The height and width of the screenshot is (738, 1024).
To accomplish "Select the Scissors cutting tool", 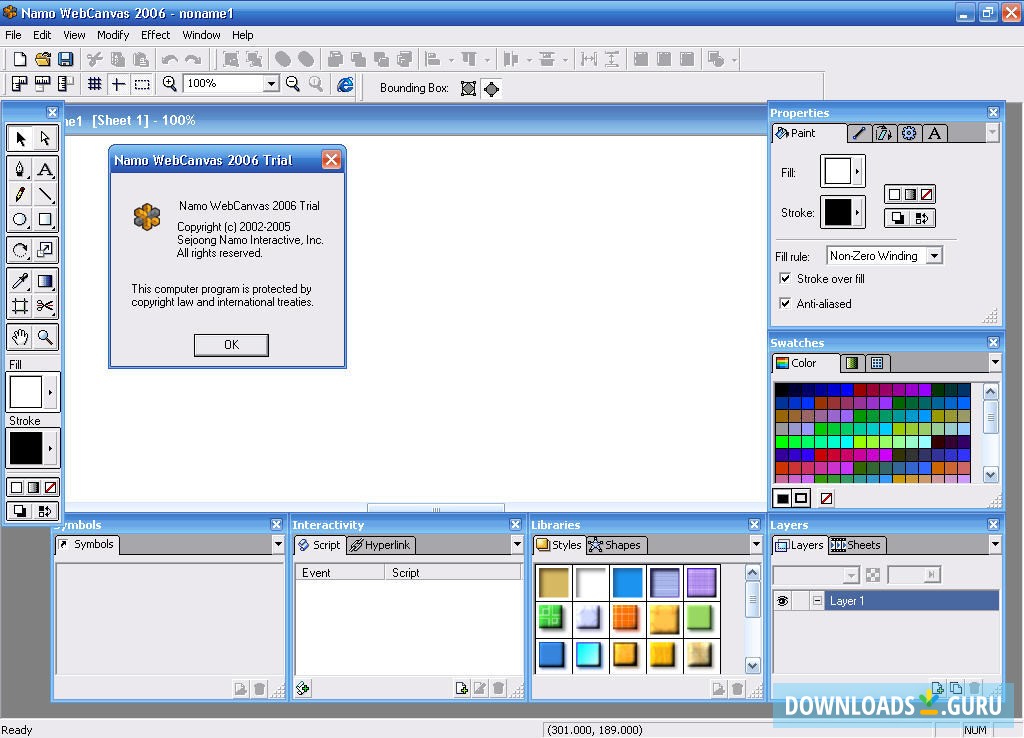I will [x=46, y=303].
